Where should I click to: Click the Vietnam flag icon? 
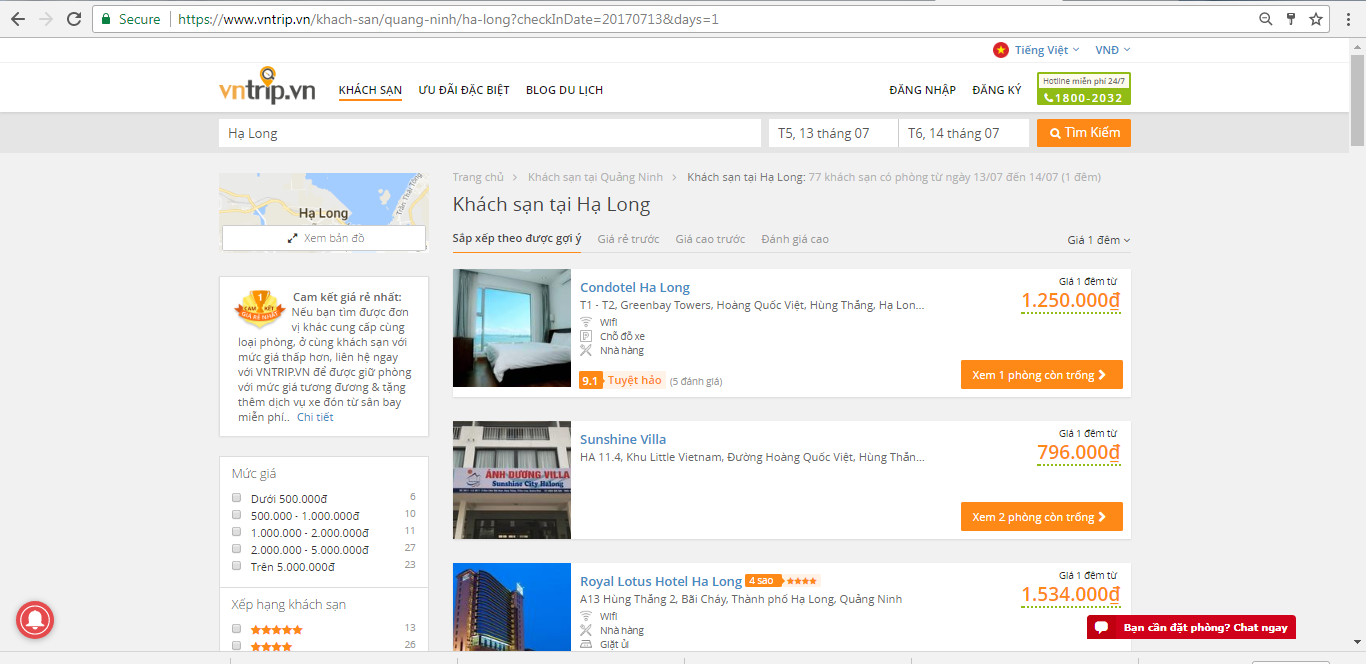tap(1000, 50)
